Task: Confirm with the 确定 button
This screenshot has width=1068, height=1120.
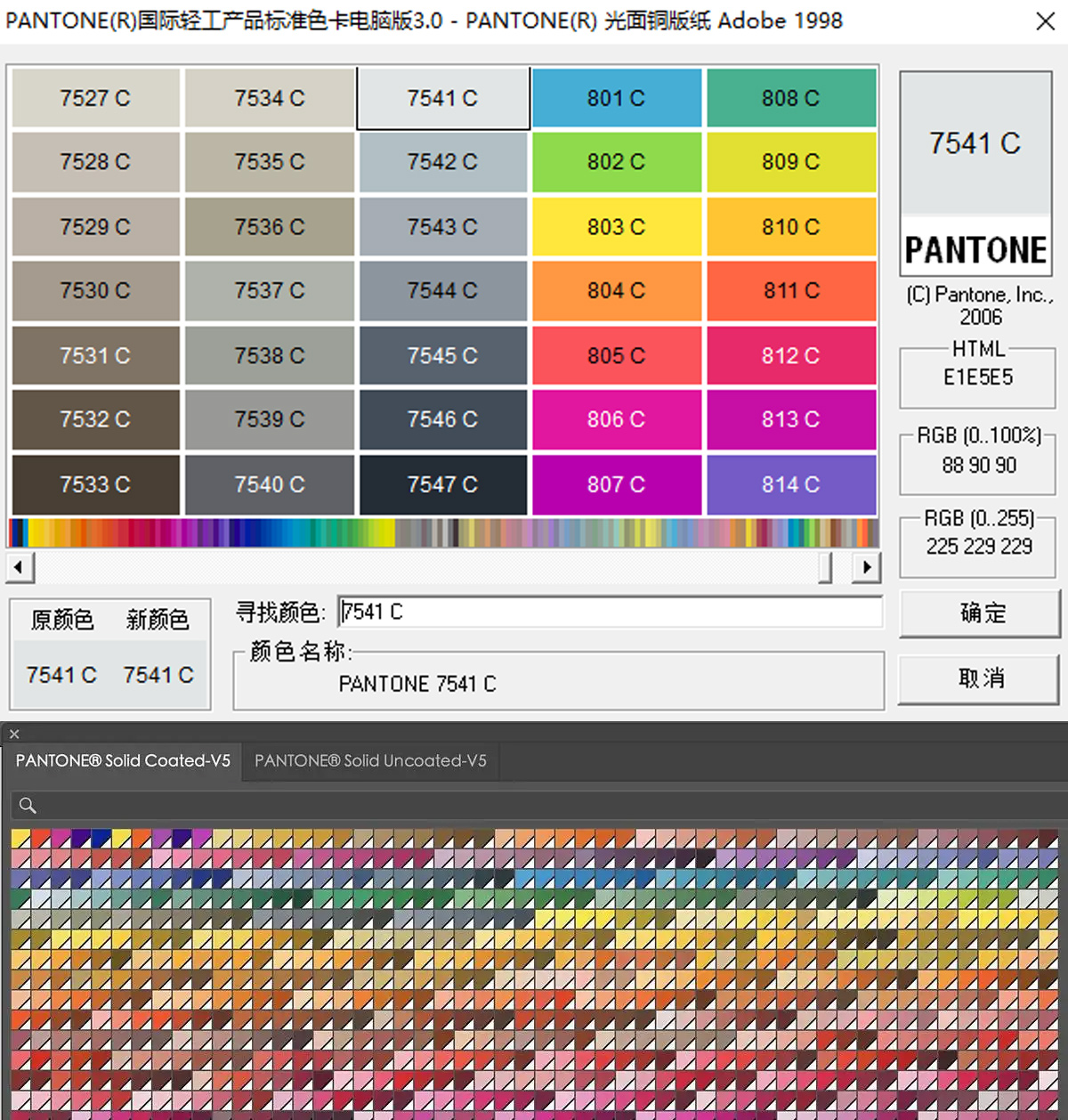Action: [980, 613]
